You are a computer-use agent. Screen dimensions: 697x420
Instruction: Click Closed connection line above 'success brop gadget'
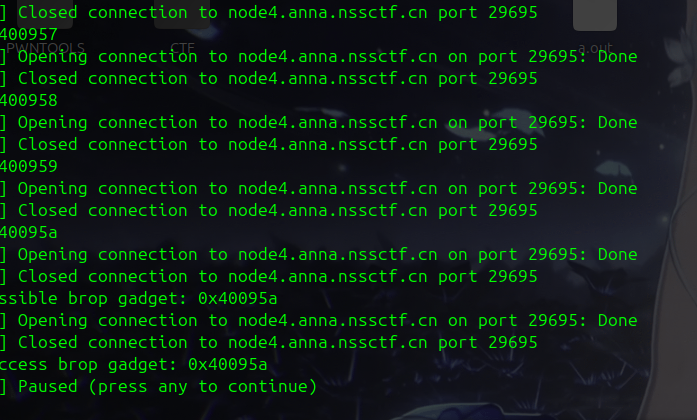click(270, 342)
